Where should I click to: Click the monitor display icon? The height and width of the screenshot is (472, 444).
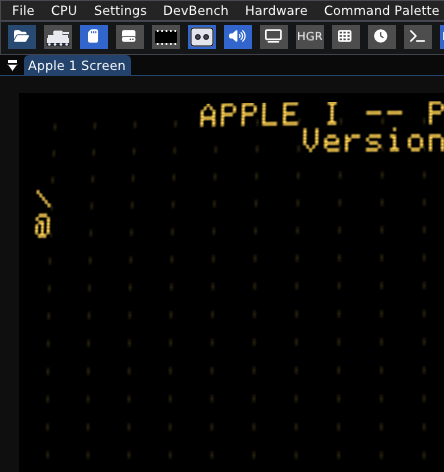(274, 37)
